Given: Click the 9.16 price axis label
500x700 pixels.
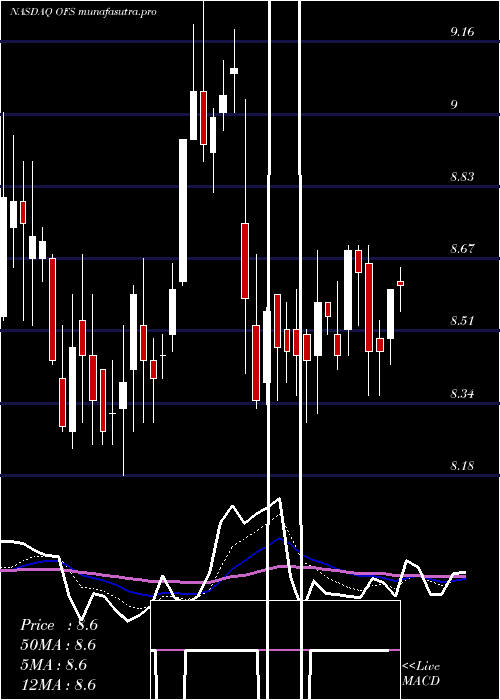Looking at the screenshot, I should pos(462,32).
